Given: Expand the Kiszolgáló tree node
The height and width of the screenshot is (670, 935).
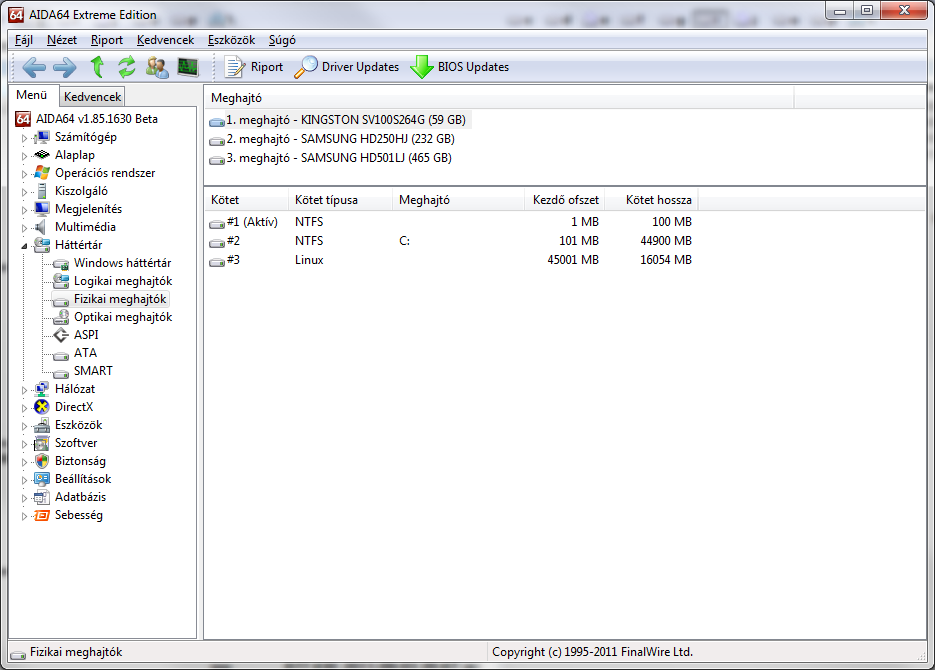Looking at the screenshot, I should click(24, 192).
